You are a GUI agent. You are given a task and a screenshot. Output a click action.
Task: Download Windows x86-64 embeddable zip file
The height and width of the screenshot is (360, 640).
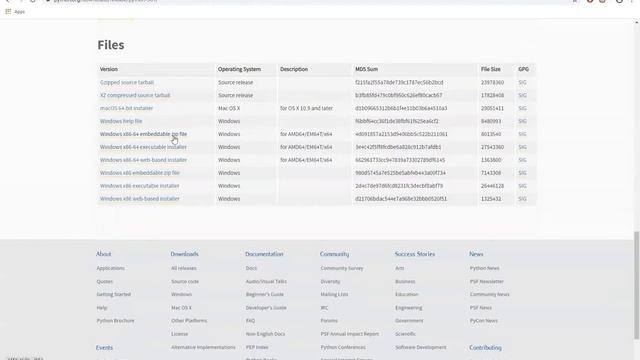coord(143,134)
